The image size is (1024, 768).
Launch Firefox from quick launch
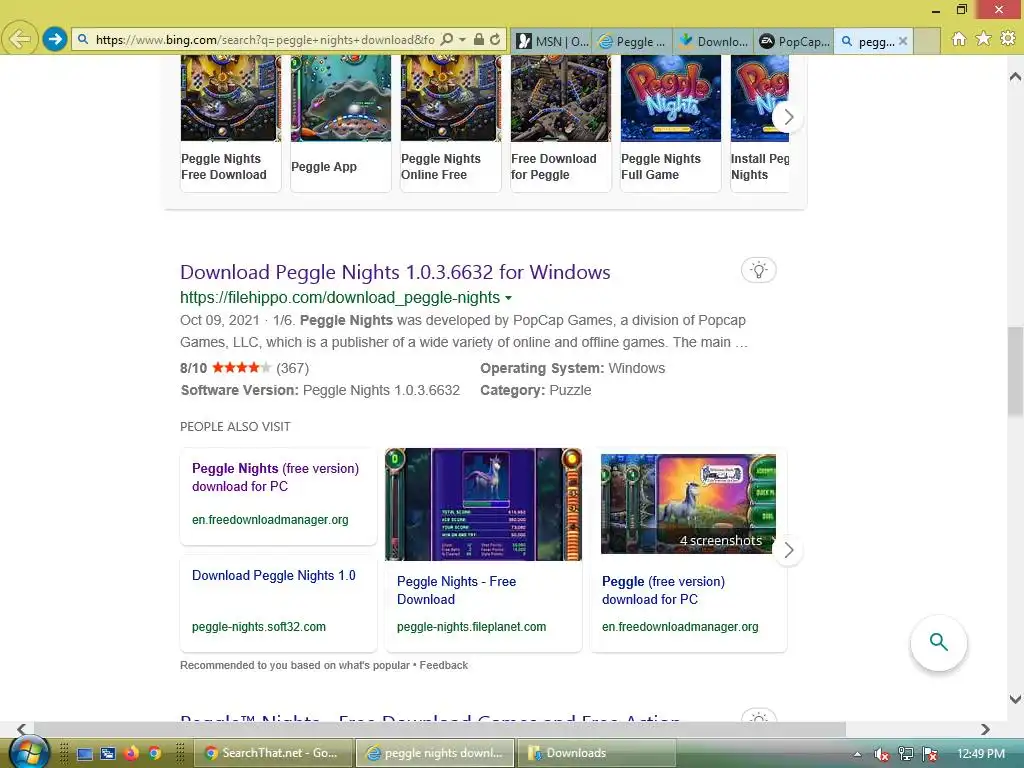(131, 753)
